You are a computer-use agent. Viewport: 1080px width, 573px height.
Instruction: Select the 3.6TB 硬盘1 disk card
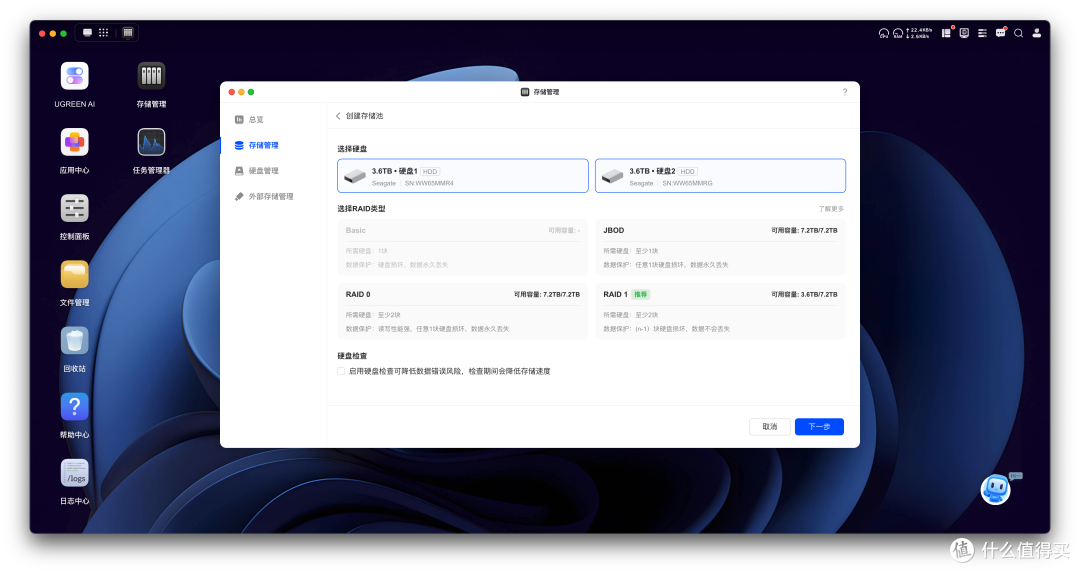click(x=463, y=176)
